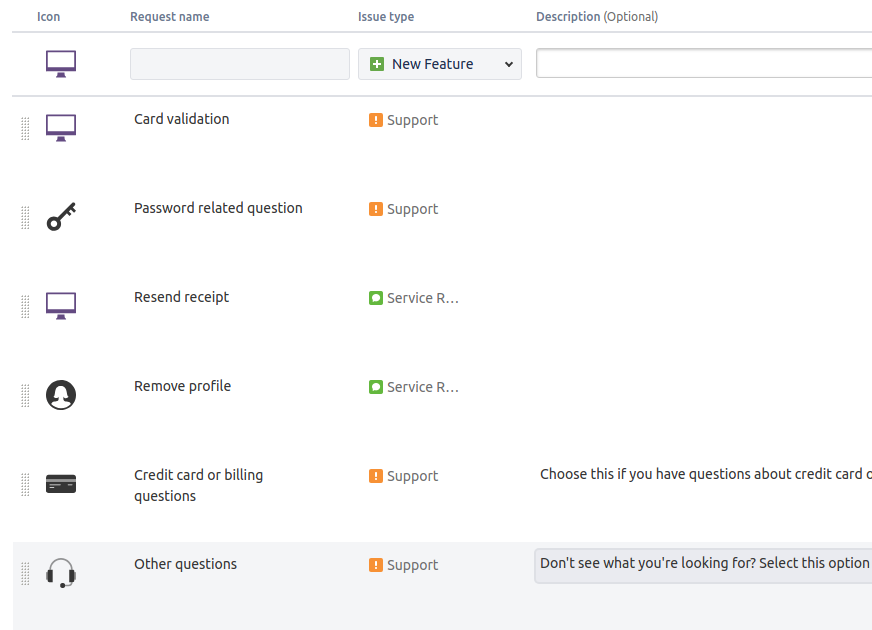This screenshot has width=872, height=630.
Task: Click the drag handle for Password related question
Action: point(25,217)
